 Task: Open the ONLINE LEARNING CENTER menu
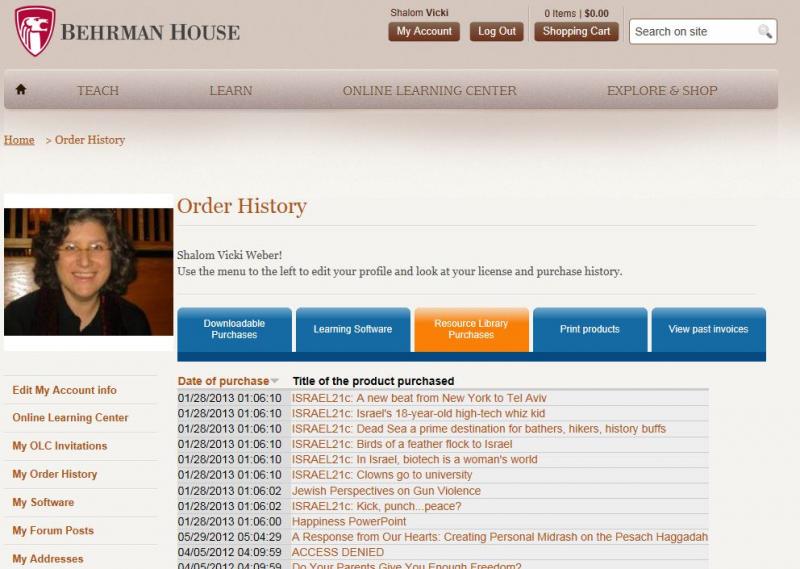[x=430, y=91]
